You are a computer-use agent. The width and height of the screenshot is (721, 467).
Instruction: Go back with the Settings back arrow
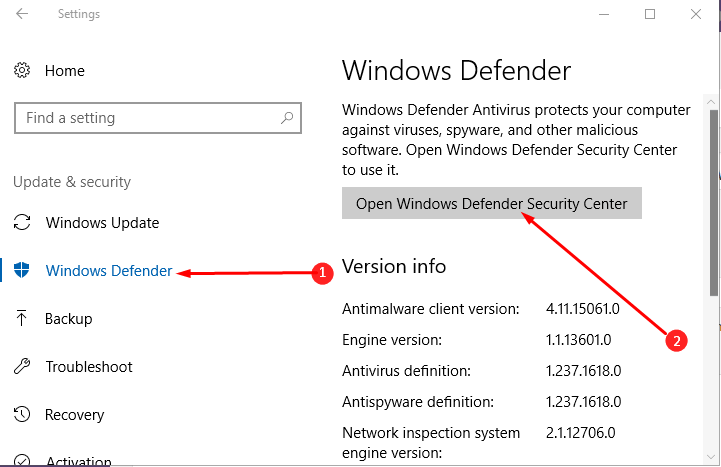(22, 14)
